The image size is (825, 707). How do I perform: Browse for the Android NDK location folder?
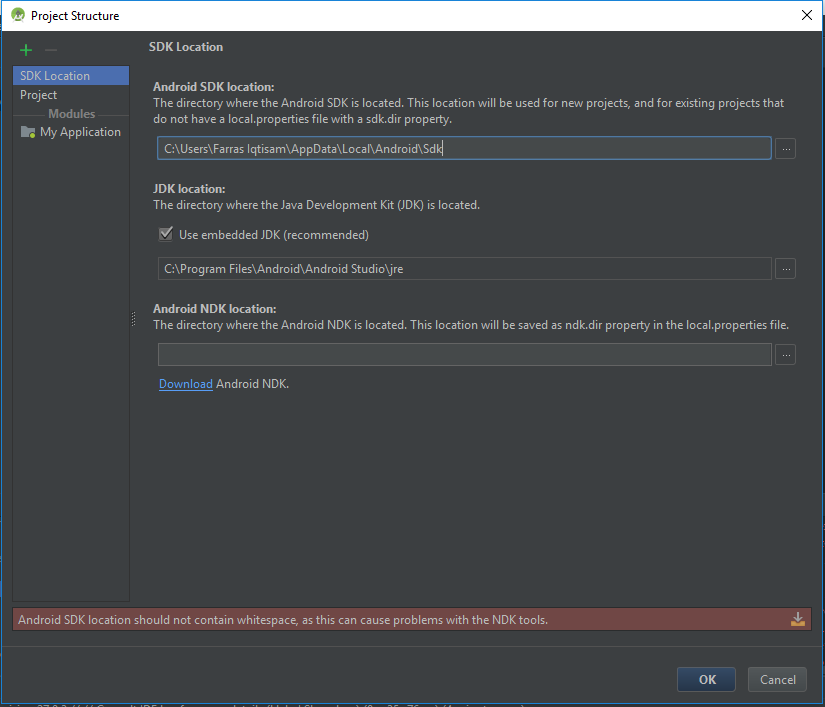(x=786, y=355)
